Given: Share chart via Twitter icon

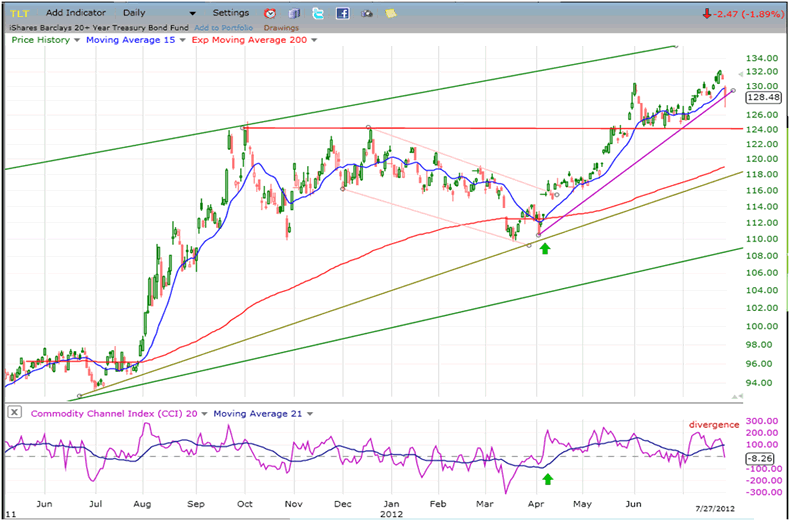Looking at the screenshot, I should tap(317, 13).
